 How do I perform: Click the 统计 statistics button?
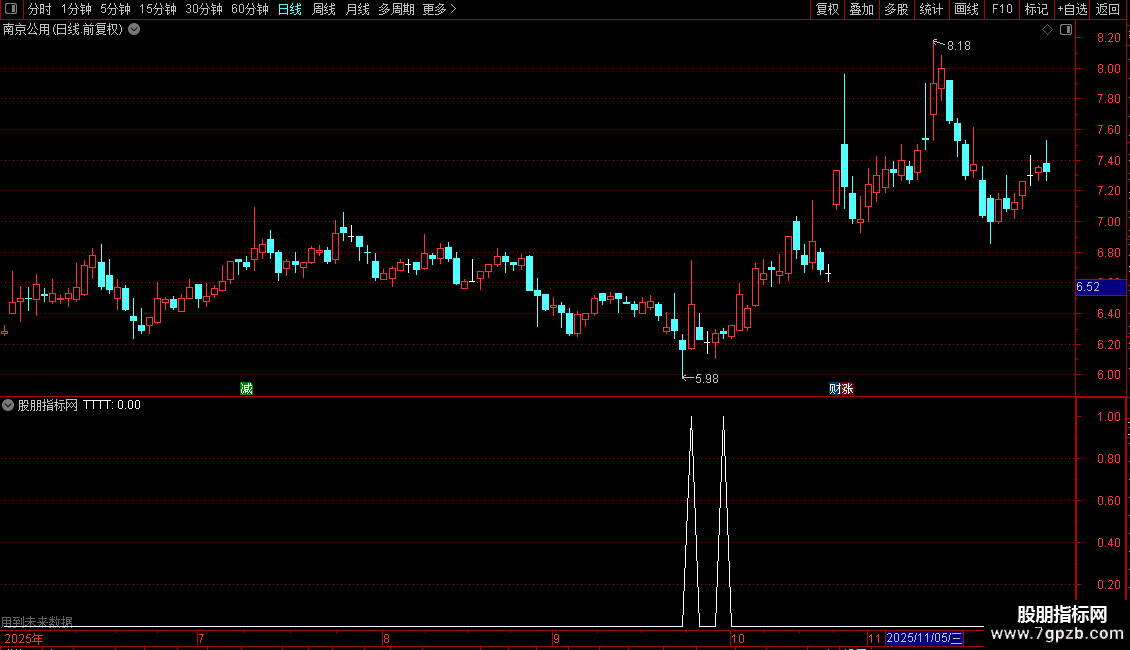pyautogui.click(x=930, y=9)
